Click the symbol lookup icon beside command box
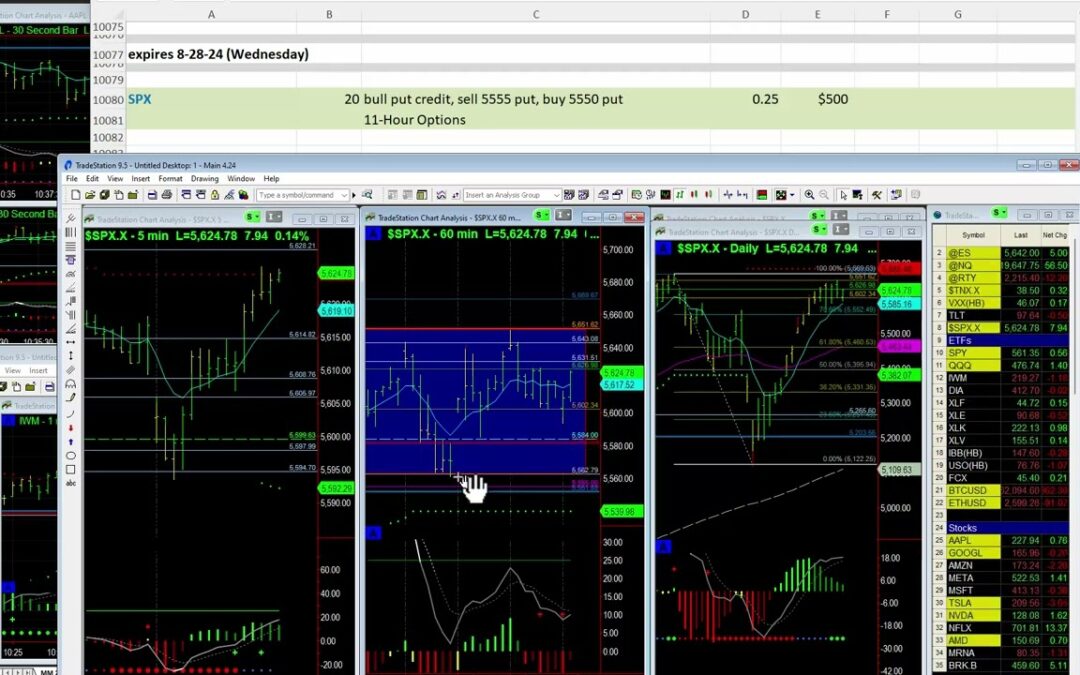1080x675 pixels. tap(367, 195)
